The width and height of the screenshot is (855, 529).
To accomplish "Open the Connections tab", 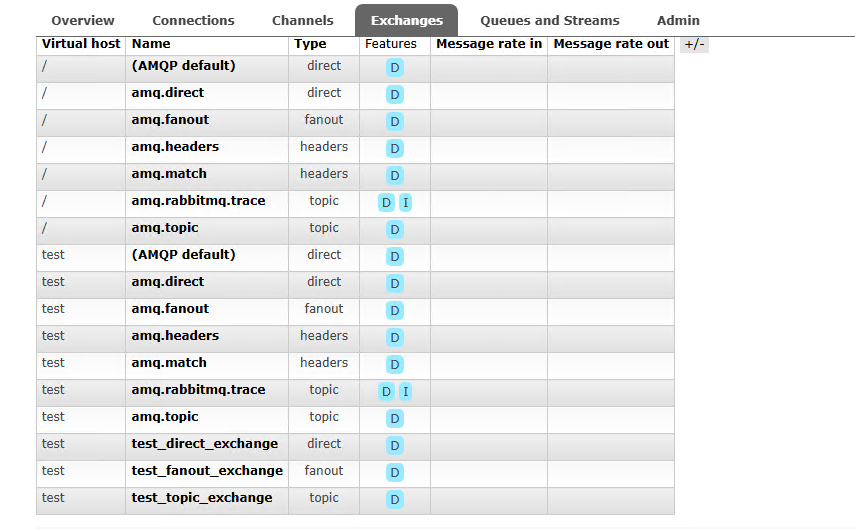I will [x=193, y=21].
